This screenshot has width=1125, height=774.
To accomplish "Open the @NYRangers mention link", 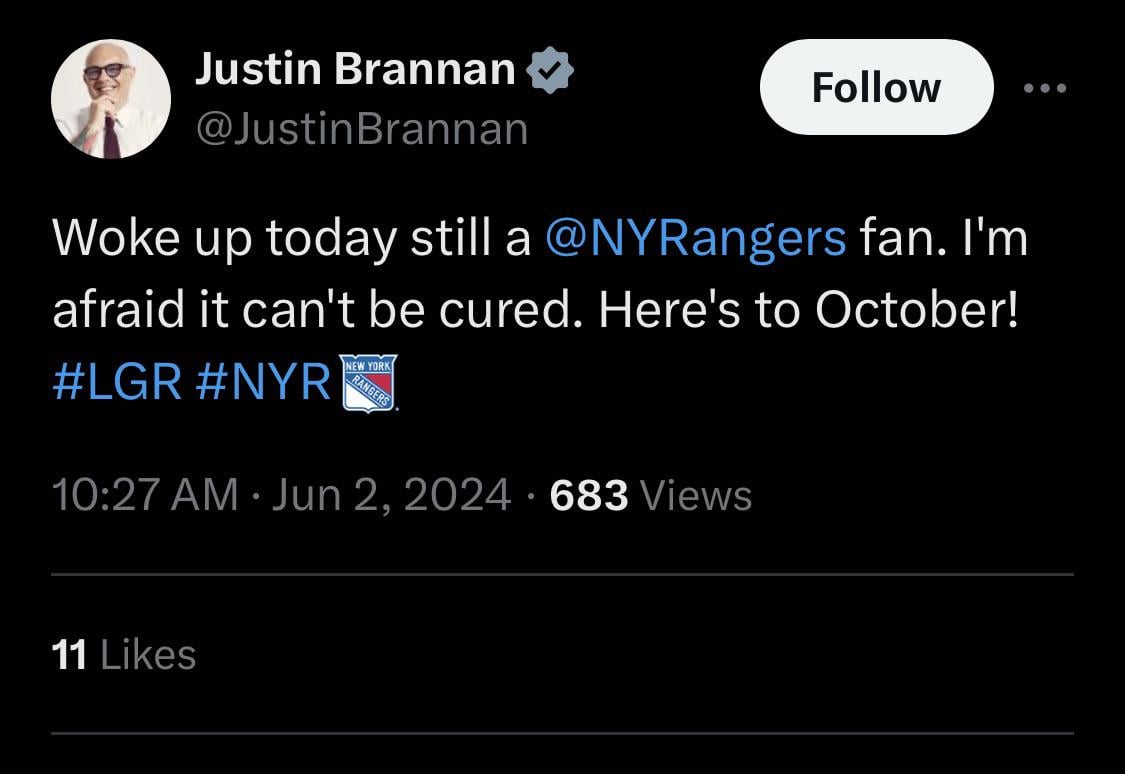I will (x=696, y=240).
